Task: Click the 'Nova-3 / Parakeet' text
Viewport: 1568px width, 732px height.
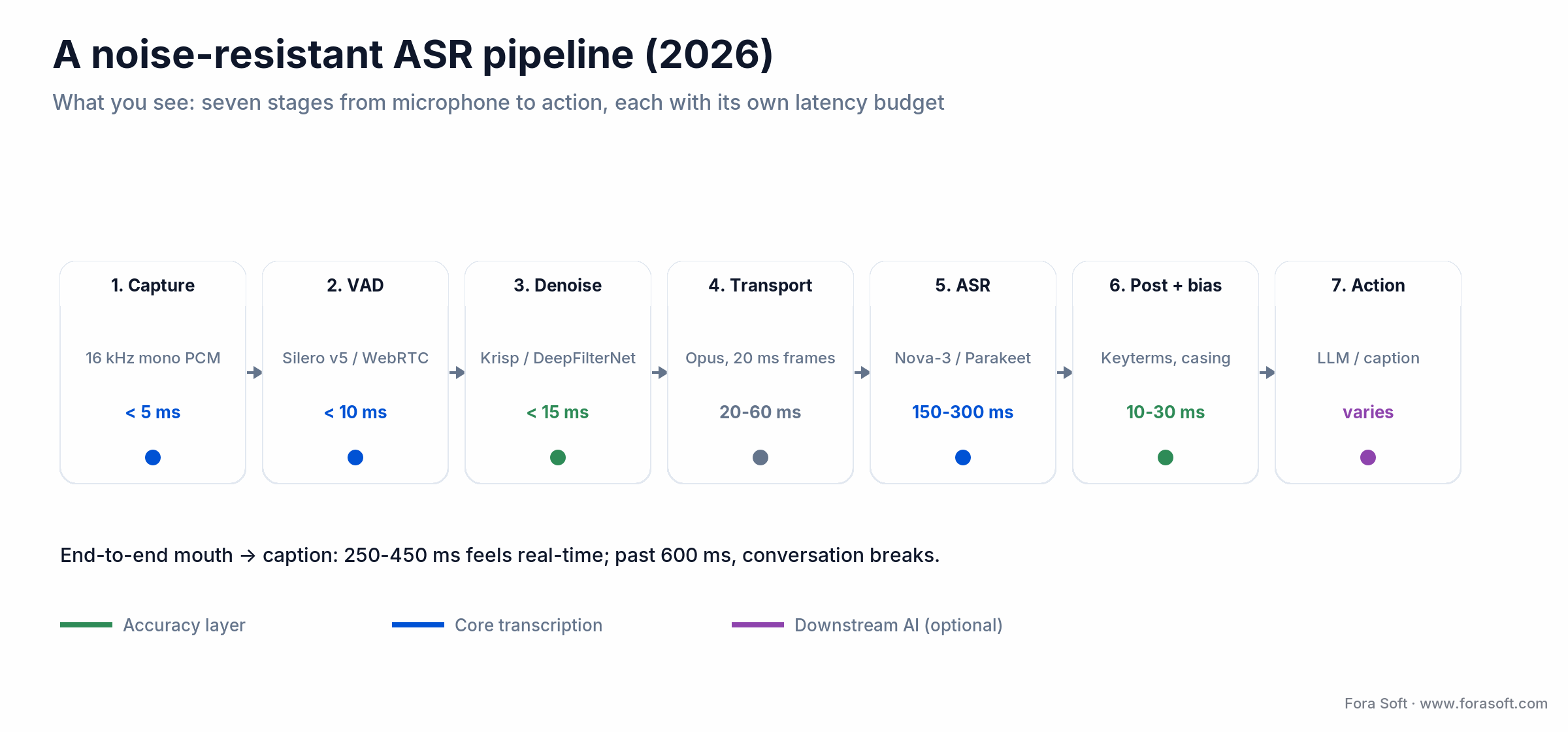Action: [x=963, y=358]
